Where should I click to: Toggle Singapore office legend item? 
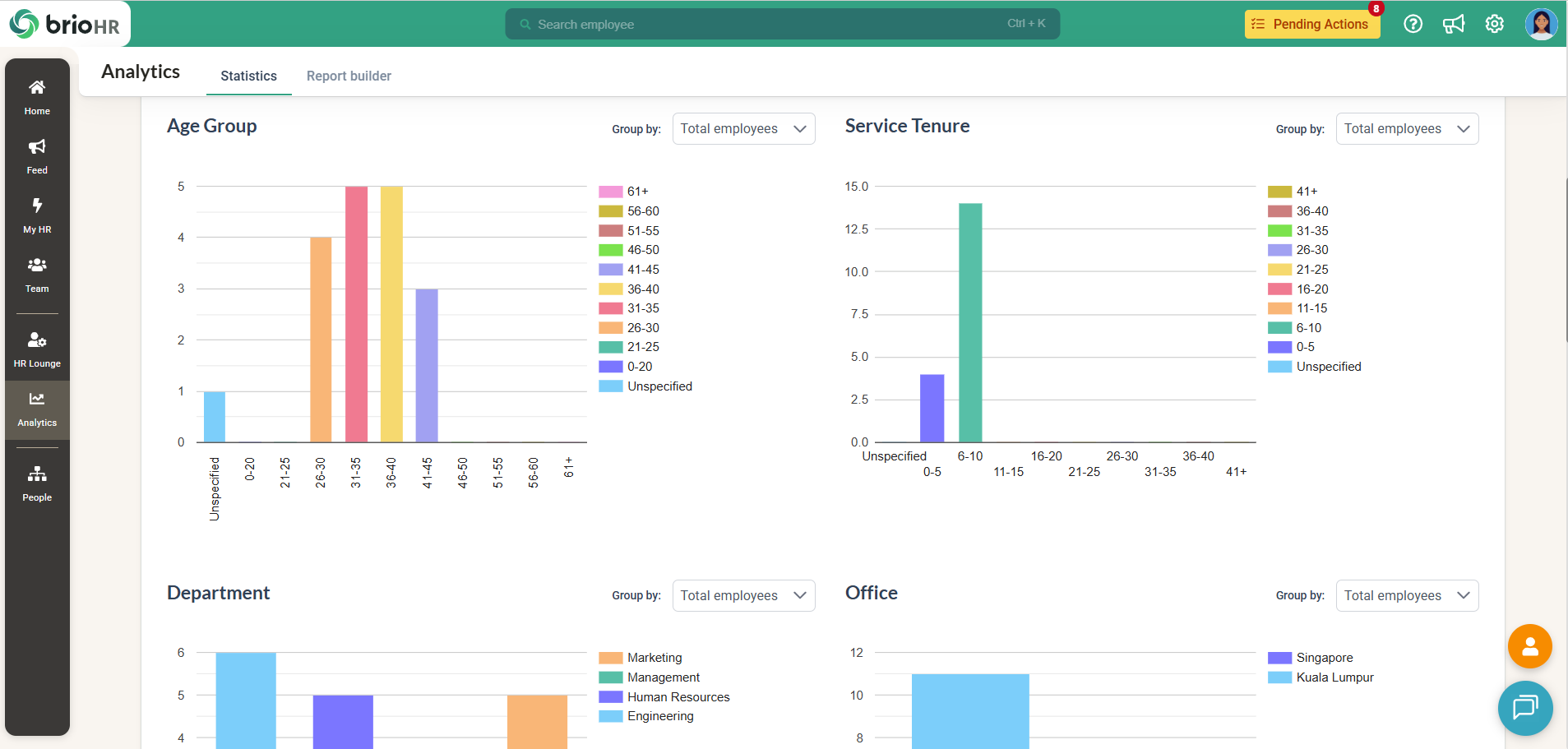pyautogui.click(x=1311, y=658)
